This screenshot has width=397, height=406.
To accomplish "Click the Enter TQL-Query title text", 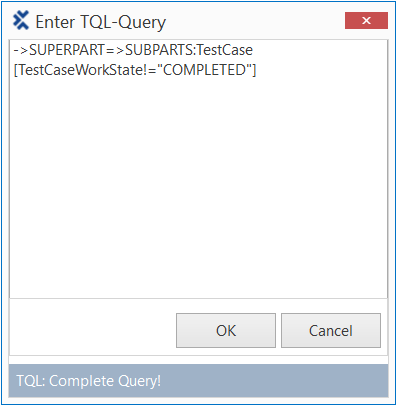I will (x=100, y=22).
